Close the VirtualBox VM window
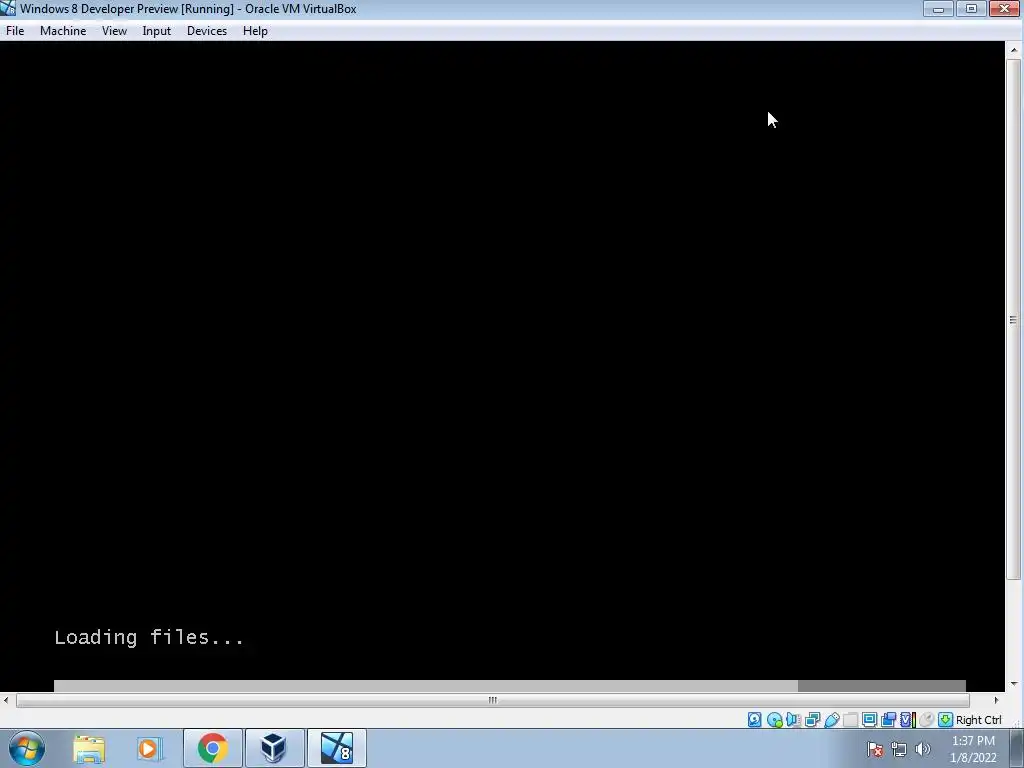 click(x=1004, y=8)
